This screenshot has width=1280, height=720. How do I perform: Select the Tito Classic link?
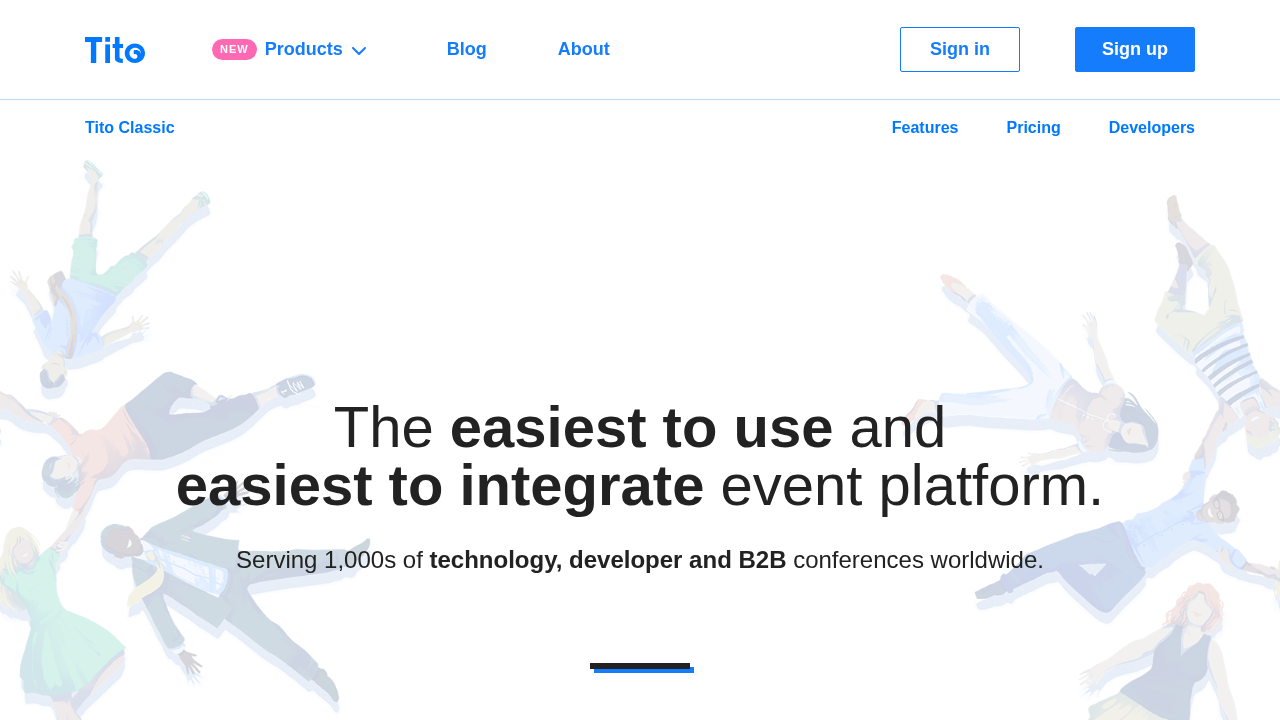(x=130, y=128)
